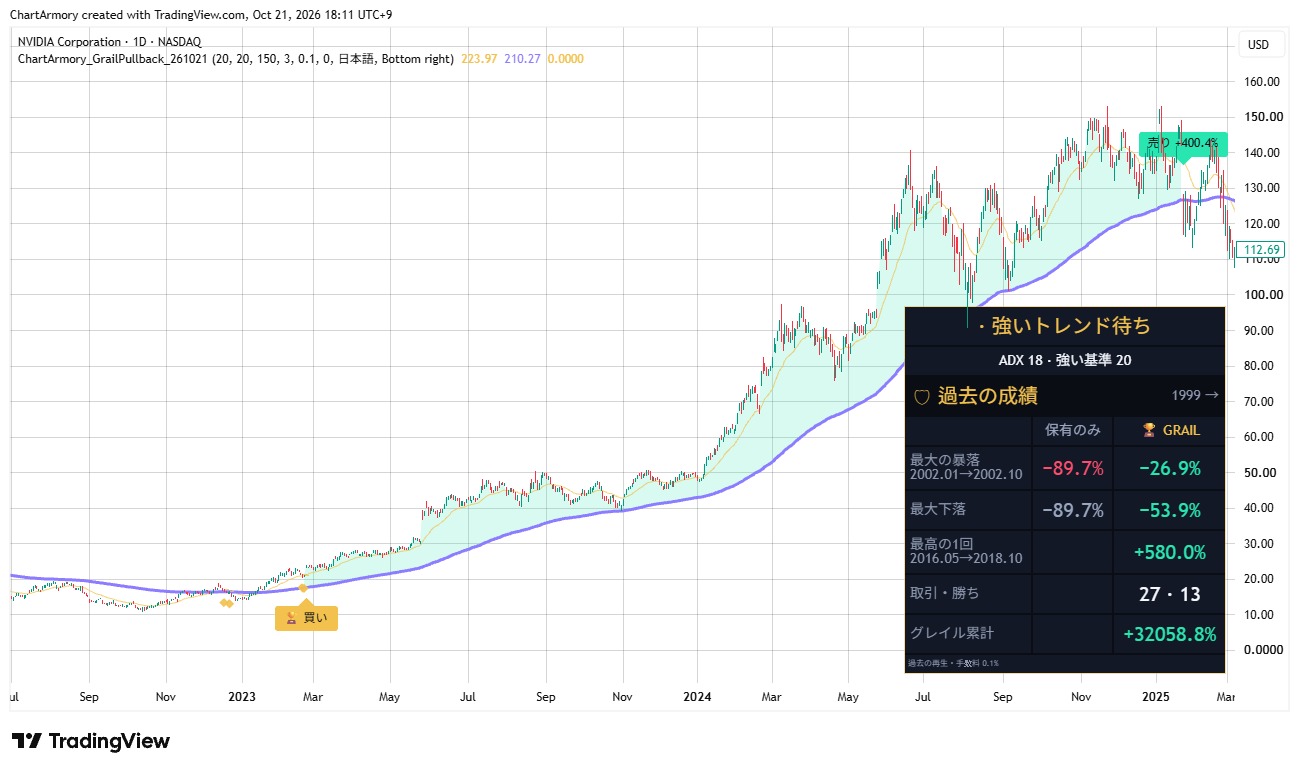Click the +32058.8% グレイル累計 cell
Image resolution: width=1299 pixels, height=771 pixels.
[1169, 634]
